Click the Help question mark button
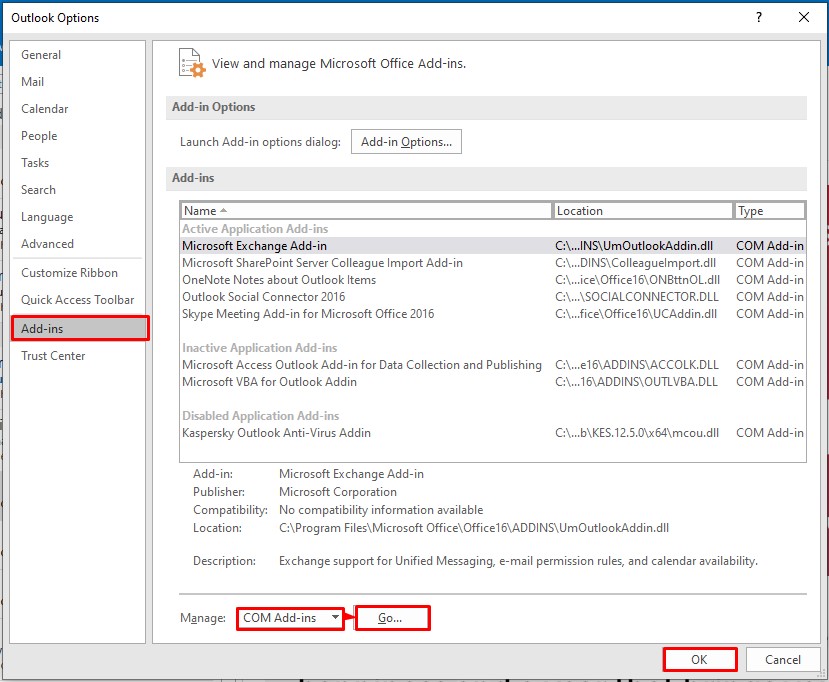The height and width of the screenshot is (682, 829). pyautogui.click(x=760, y=17)
